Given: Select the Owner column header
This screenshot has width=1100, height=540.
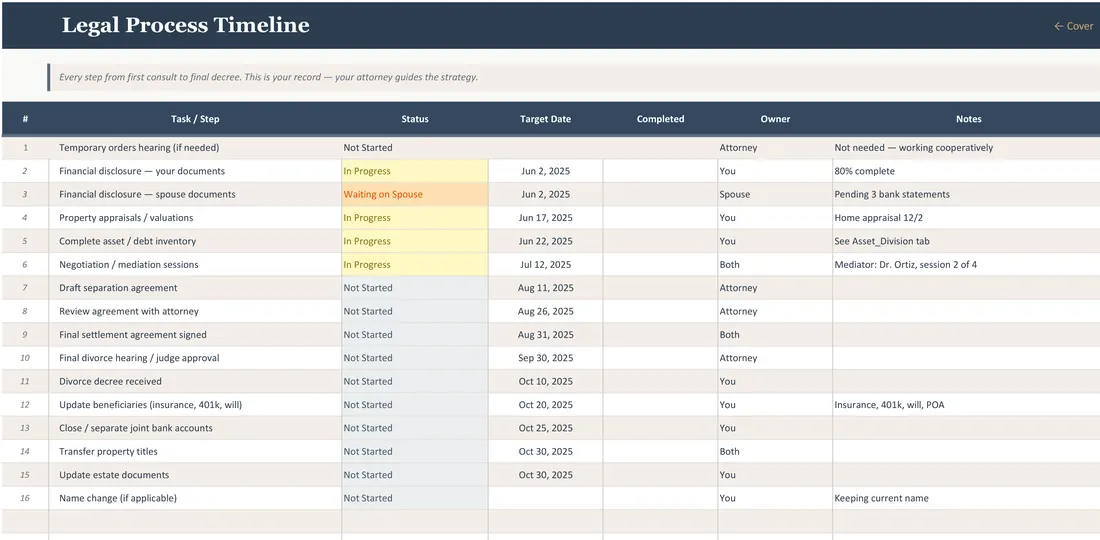Looking at the screenshot, I should [775, 119].
